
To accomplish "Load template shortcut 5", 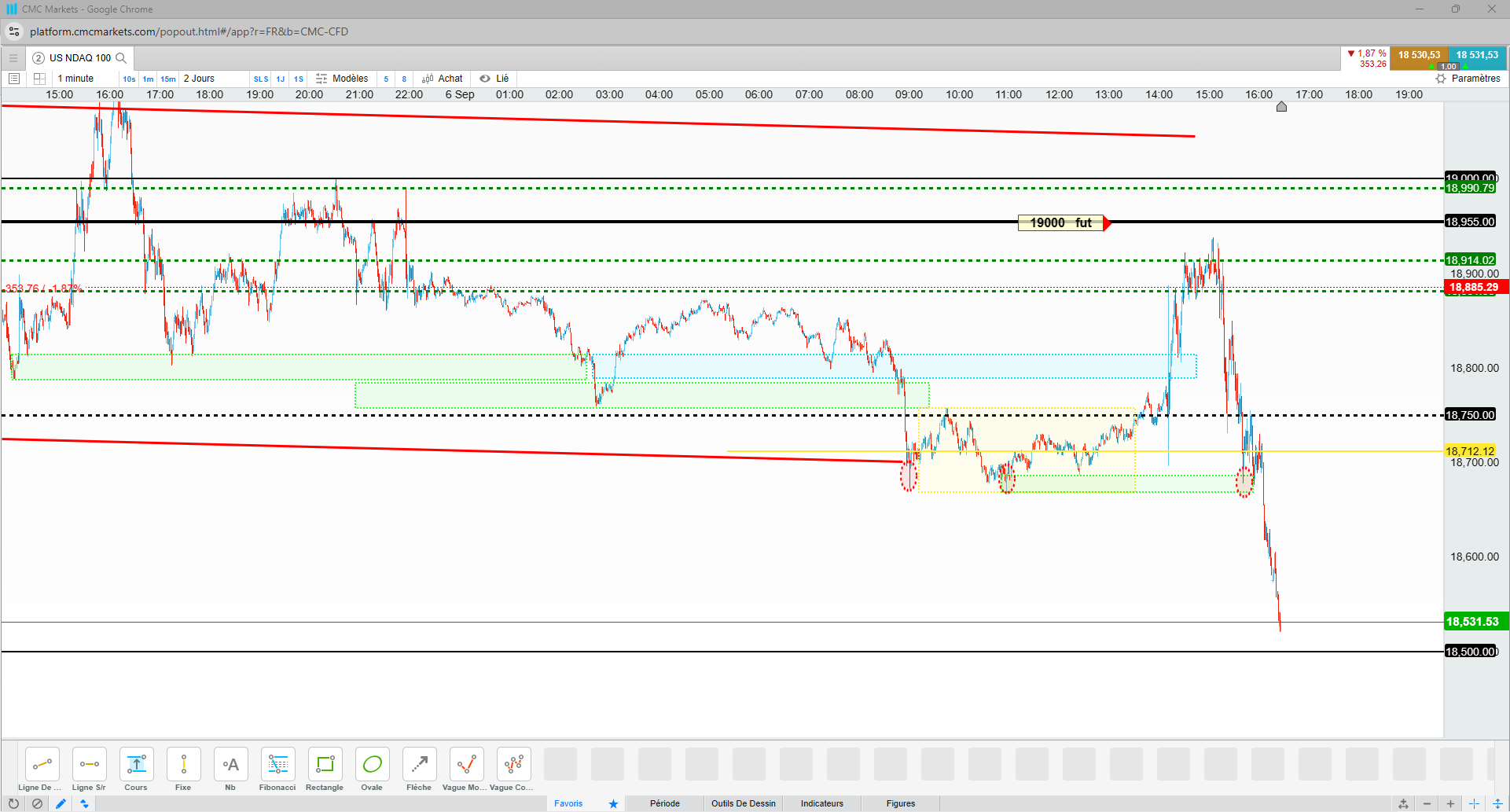I will point(386,79).
